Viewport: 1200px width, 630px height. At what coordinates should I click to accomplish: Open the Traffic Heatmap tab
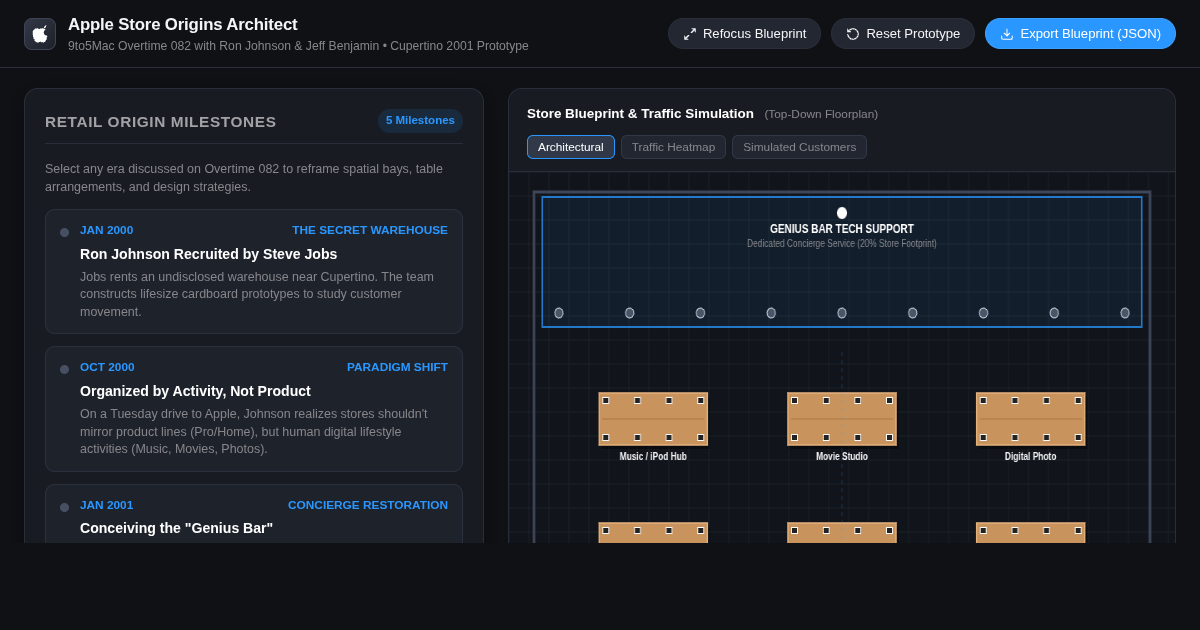pyautogui.click(x=673, y=147)
